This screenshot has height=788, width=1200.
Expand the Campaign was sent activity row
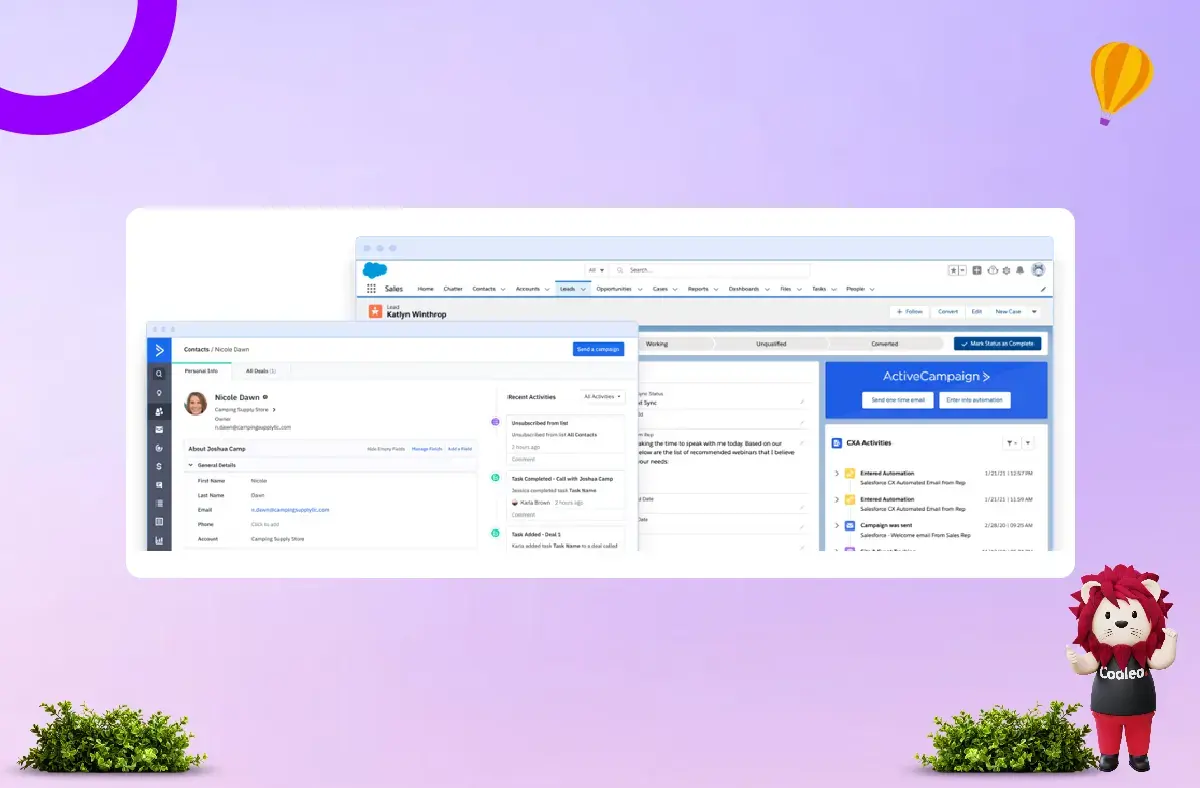(837, 525)
